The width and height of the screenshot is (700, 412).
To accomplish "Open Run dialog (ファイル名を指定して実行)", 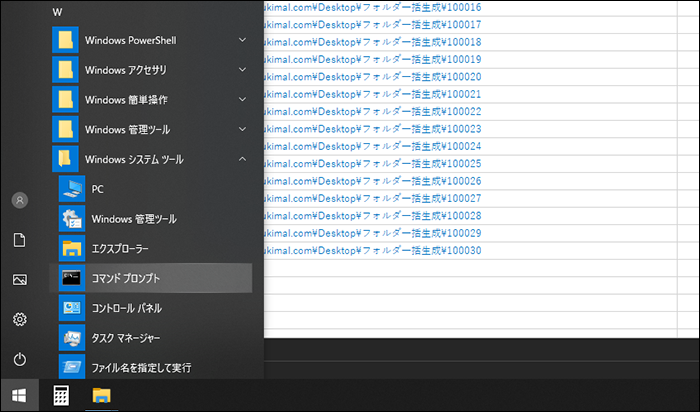I will pos(140,367).
